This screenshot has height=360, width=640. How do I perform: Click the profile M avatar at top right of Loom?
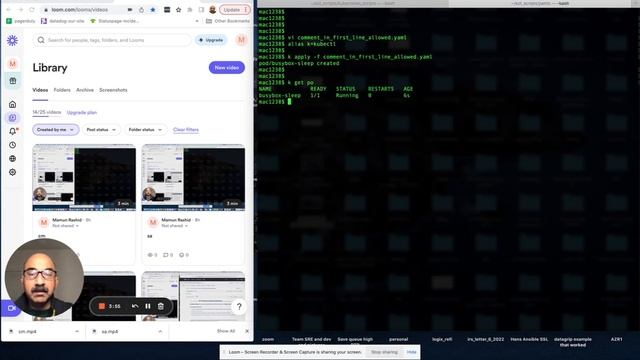[x=241, y=40]
